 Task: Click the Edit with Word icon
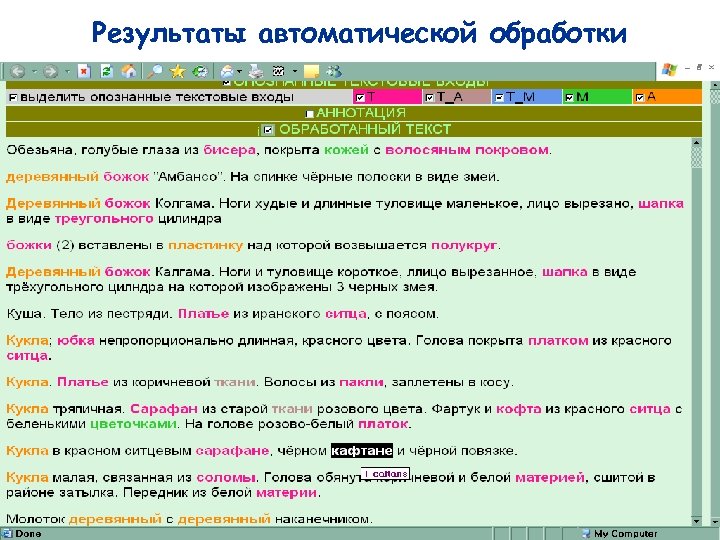point(279,72)
